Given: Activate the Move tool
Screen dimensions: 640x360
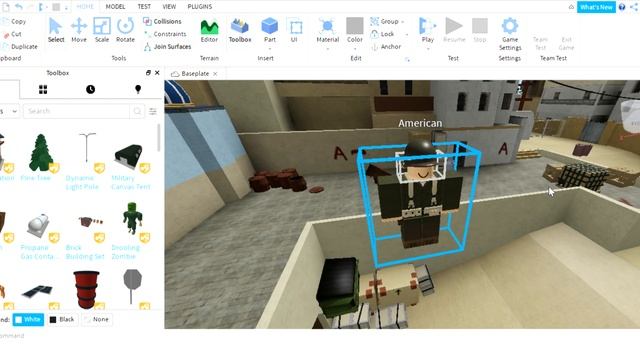Looking at the screenshot, I should [78, 30].
